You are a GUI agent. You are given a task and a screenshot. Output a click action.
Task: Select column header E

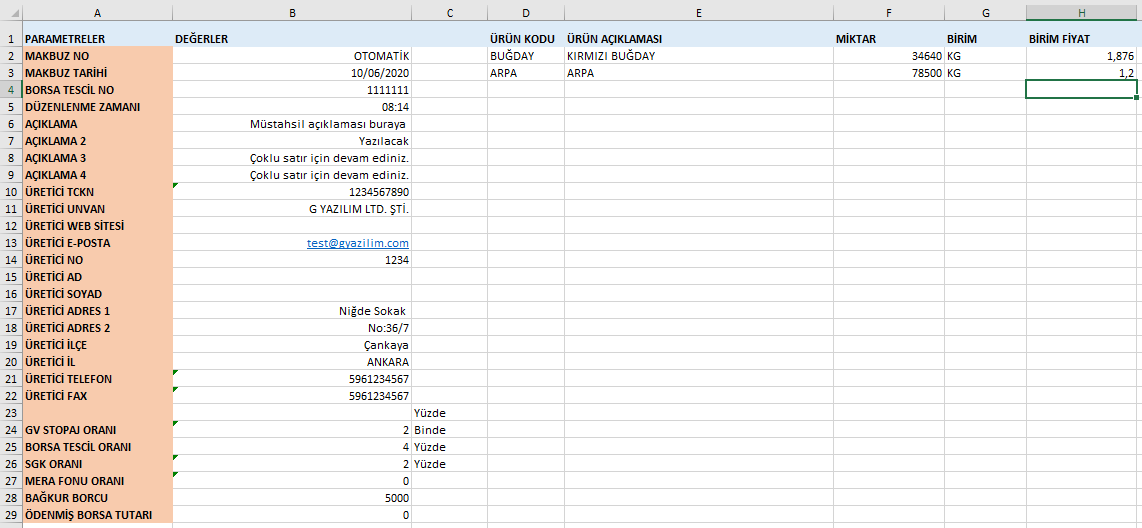tap(698, 12)
